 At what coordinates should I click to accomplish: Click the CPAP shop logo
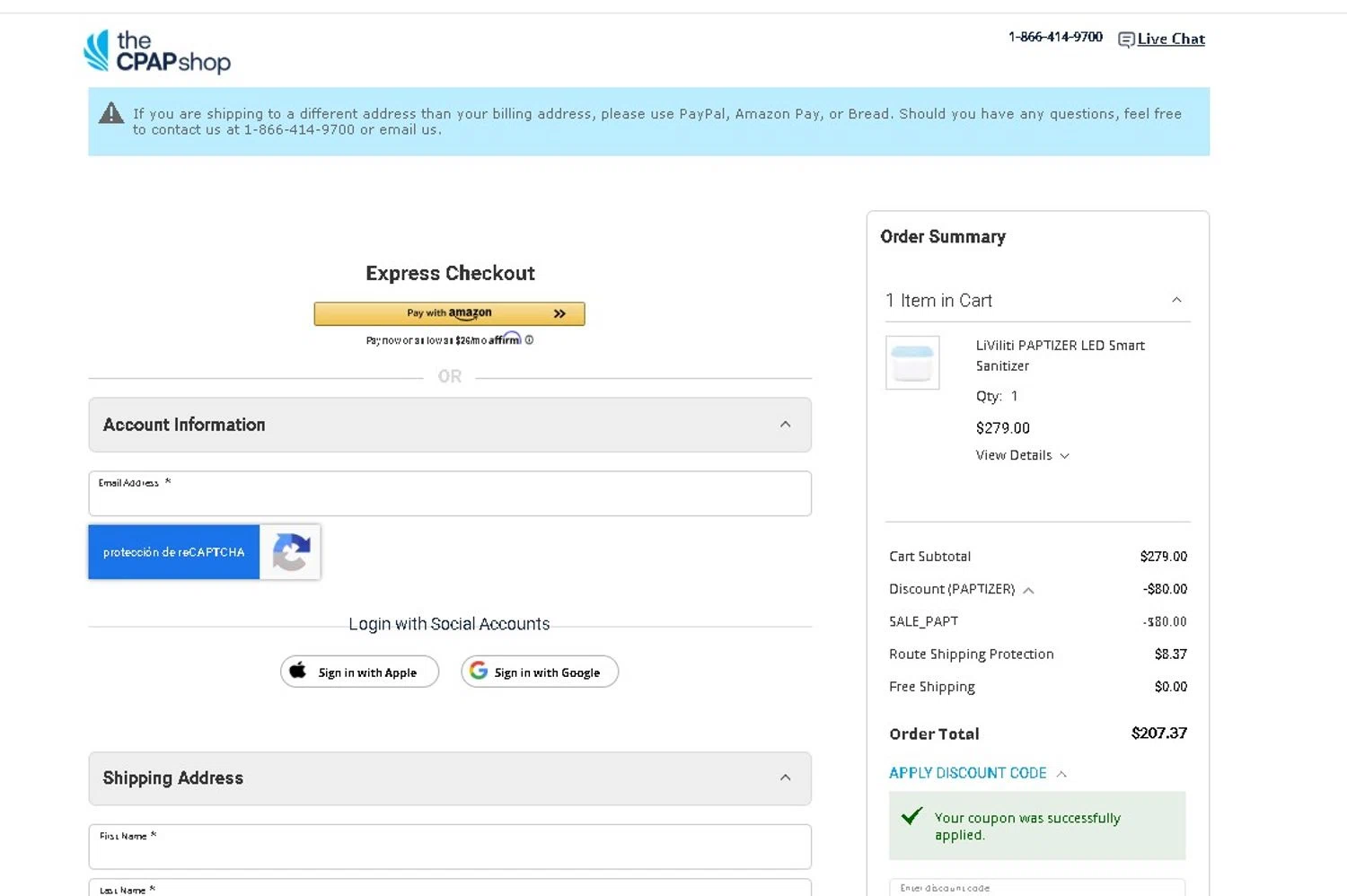click(x=157, y=51)
